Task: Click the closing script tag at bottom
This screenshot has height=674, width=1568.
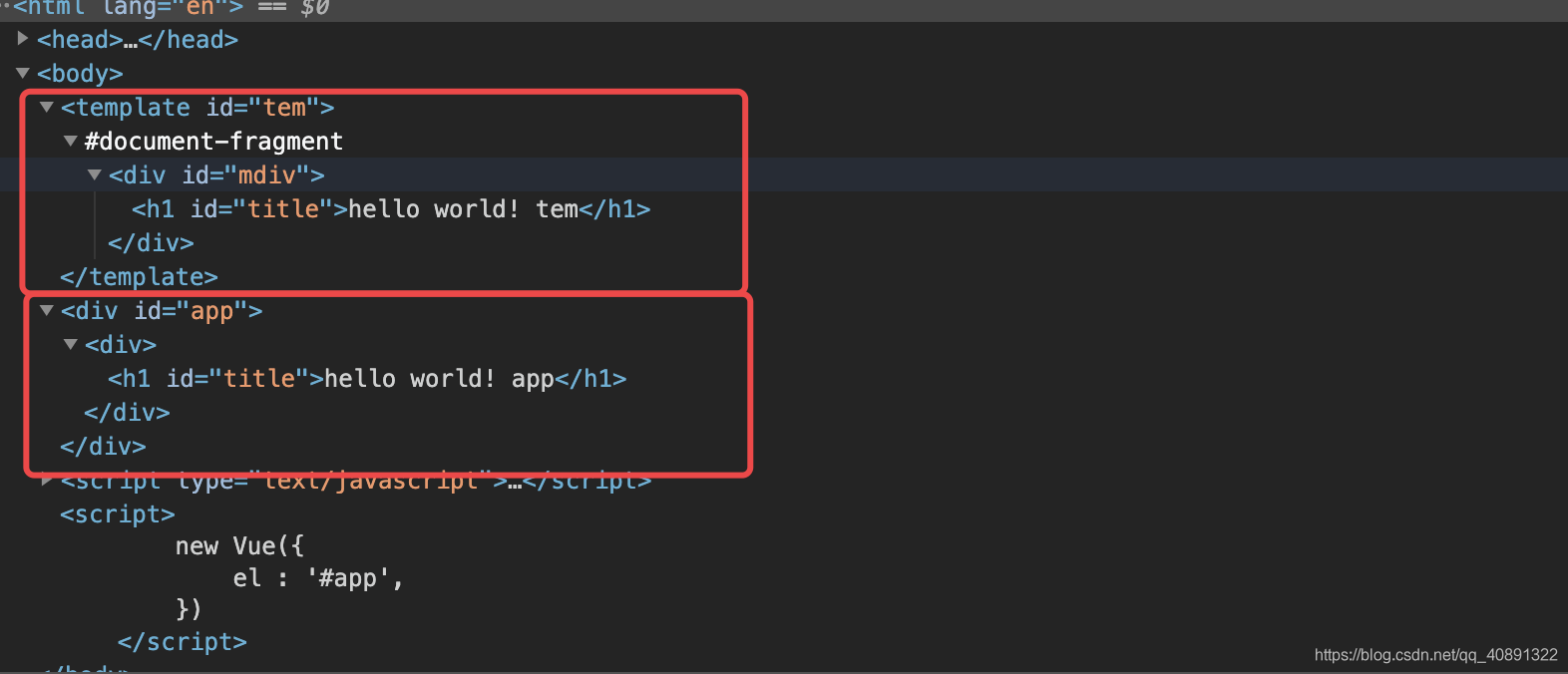Action: coord(182,642)
